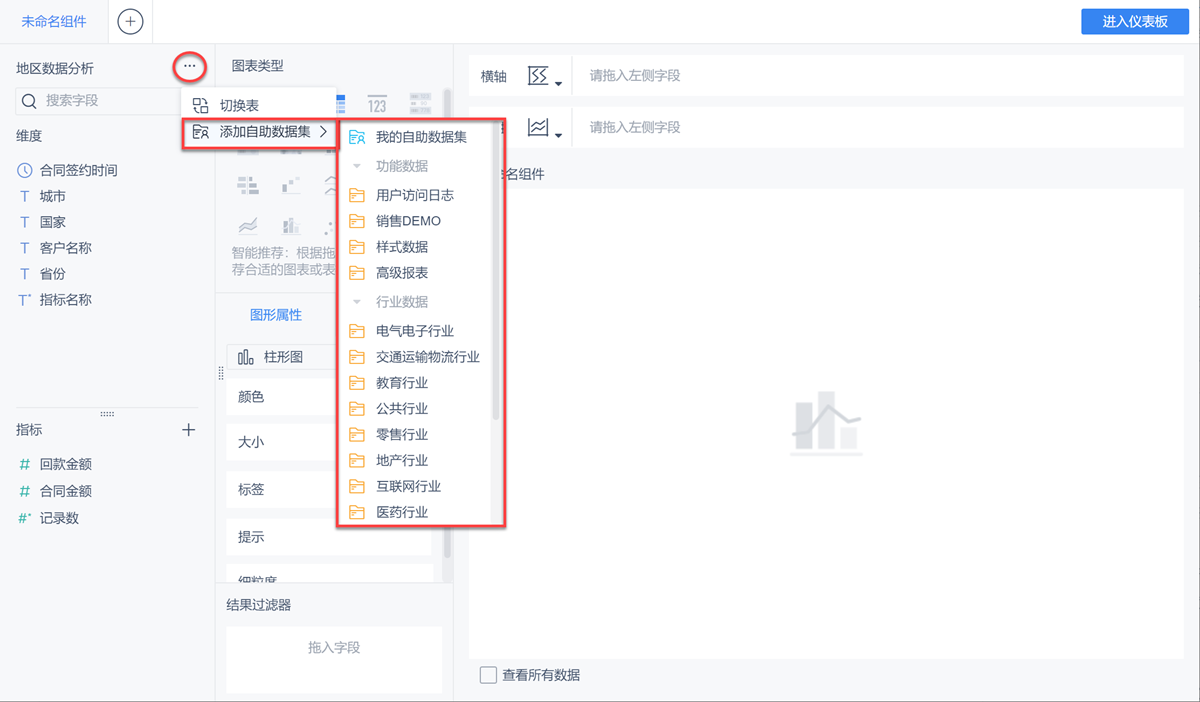Click the 结果过滤器 拖入字段 drop zone
This screenshot has height=702, width=1200.
[334, 658]
